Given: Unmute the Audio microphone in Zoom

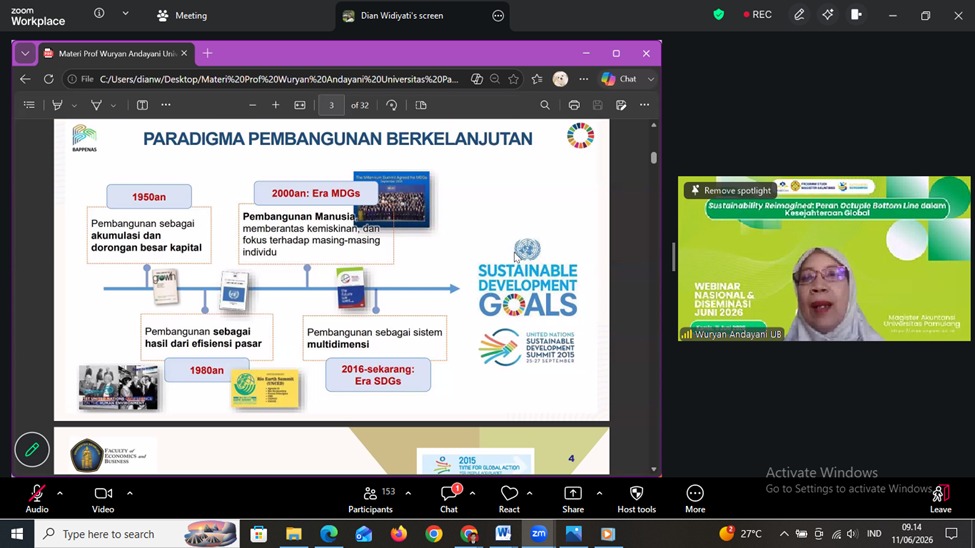Looking at the screenshot, I should (x=37, y=499).
